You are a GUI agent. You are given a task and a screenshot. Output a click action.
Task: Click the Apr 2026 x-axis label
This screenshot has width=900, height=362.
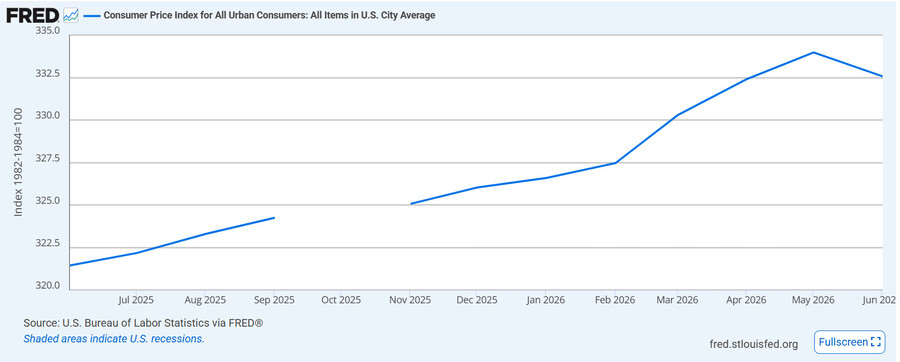coord(746,300)
